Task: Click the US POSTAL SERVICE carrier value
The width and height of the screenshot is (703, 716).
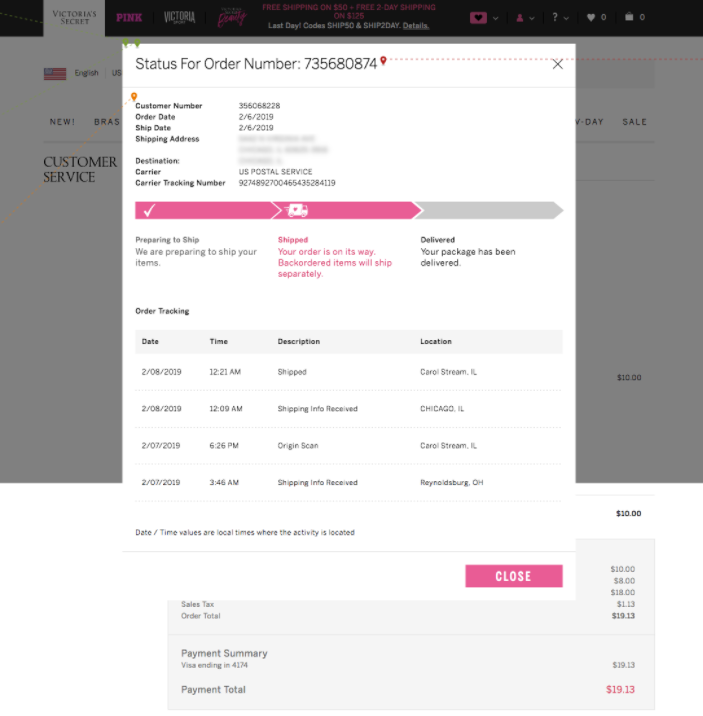Action: click(x=275, y=172)
